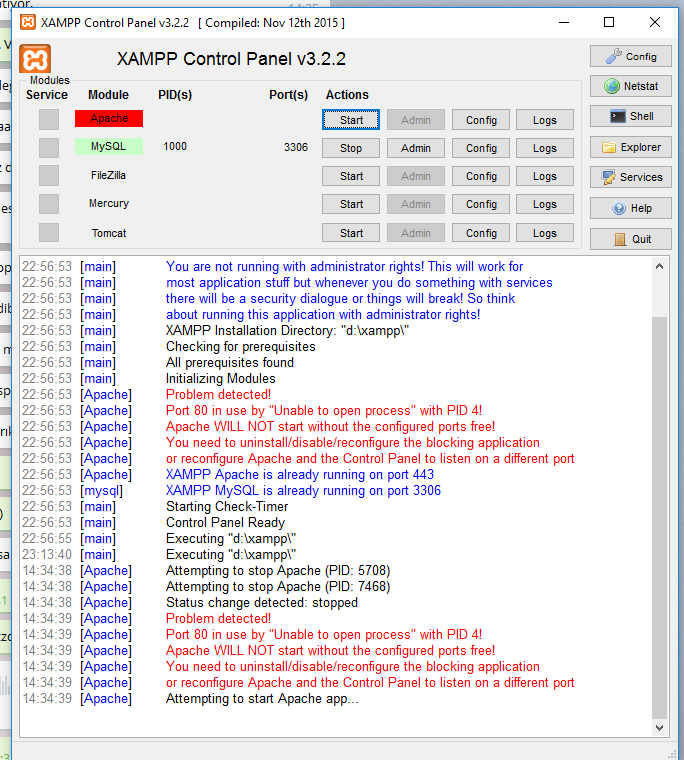Click log line 'Checking for prerequisites'
Image resolution: width=684 pixels, height=760 pixels.
tap(240, 347)
